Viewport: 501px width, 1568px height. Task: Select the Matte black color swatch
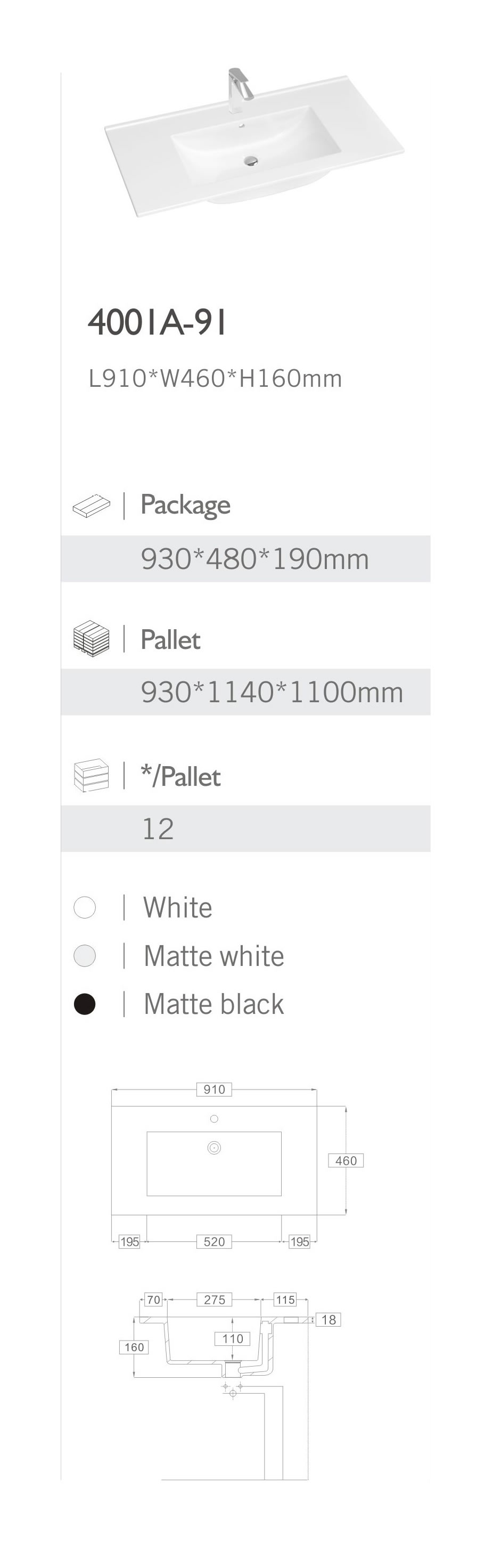pos(85,1004)
